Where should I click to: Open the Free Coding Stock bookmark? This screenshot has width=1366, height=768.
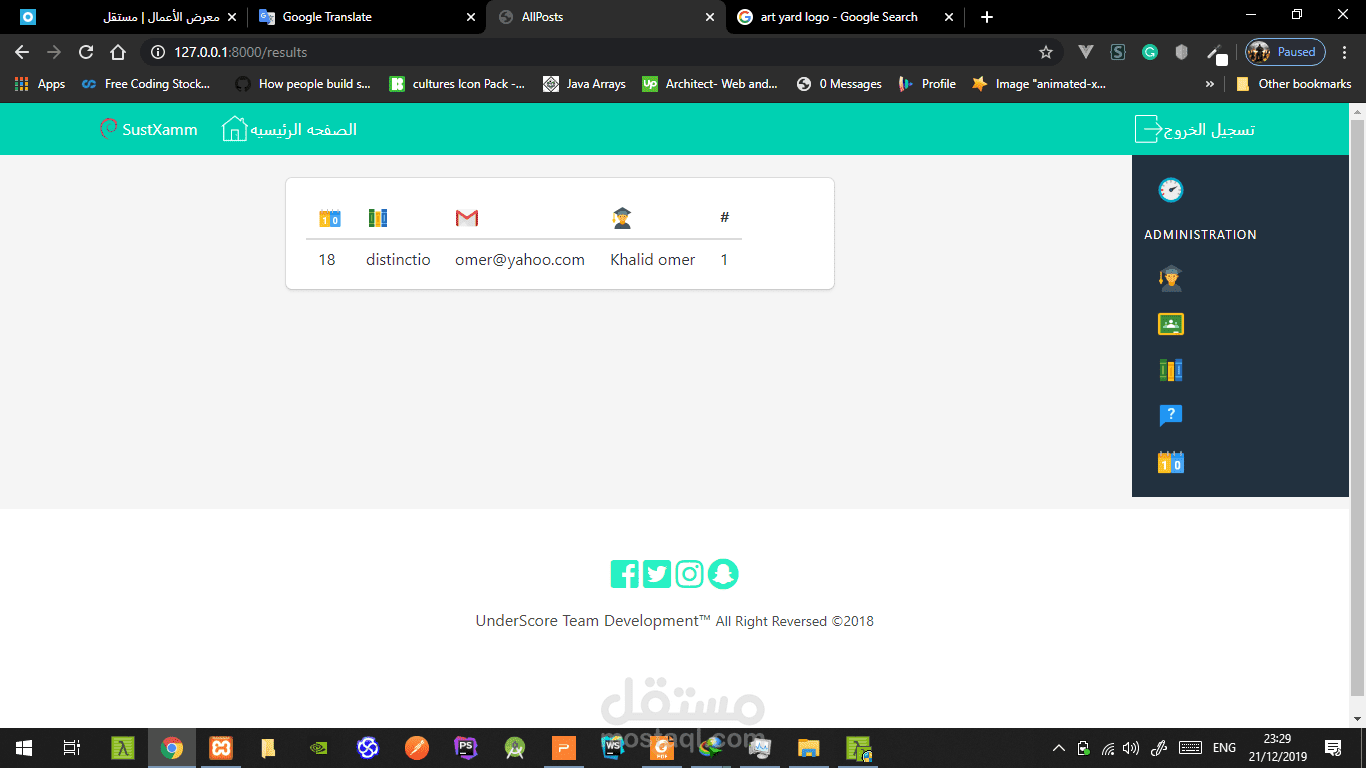(x=146, y=84)
